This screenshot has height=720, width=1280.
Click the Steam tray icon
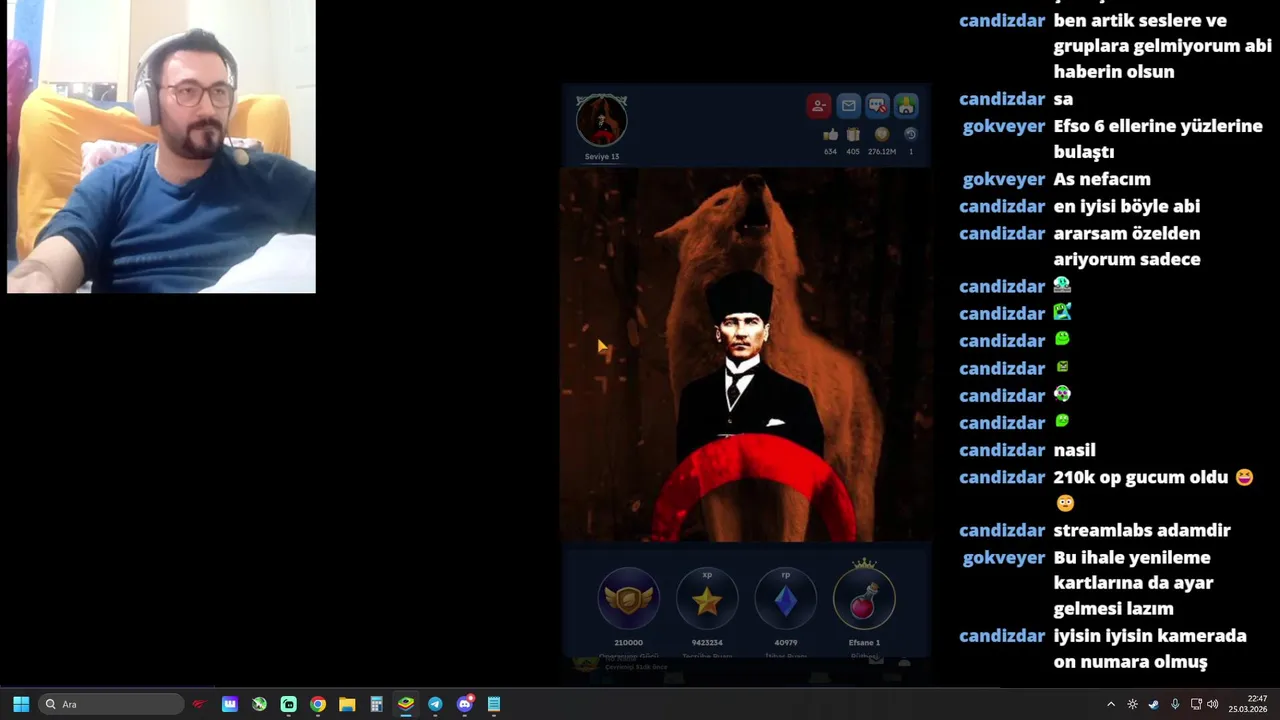(1154, 704)
